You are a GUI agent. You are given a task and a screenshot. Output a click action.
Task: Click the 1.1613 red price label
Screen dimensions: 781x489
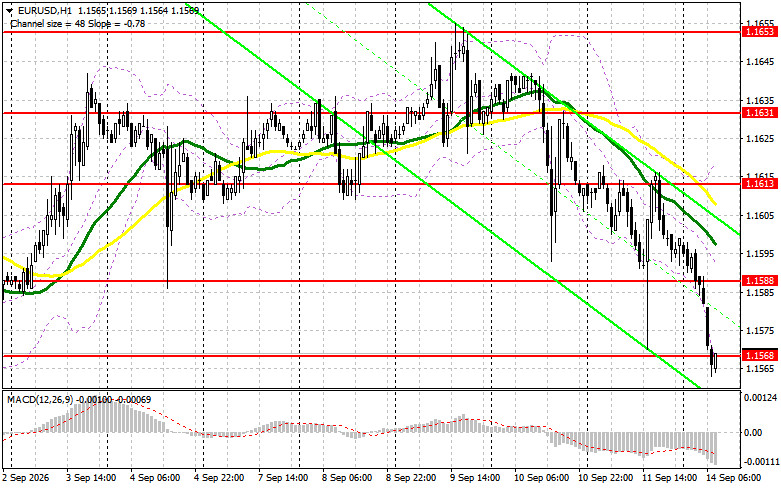pos(760,184)
